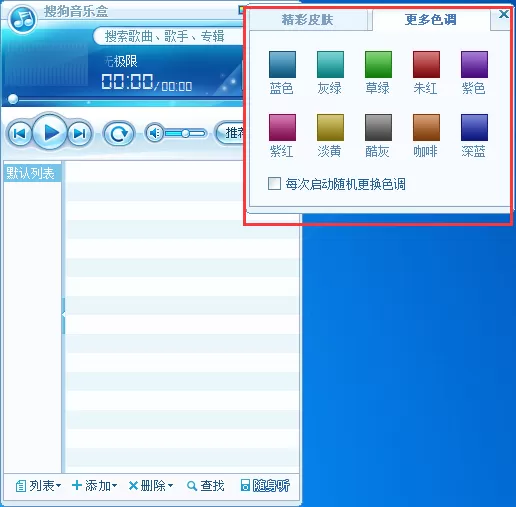Switch to the 精彩皮肤 tab
Image resolution: width=516 pixels, height=507 pixels.
[308, 20]
